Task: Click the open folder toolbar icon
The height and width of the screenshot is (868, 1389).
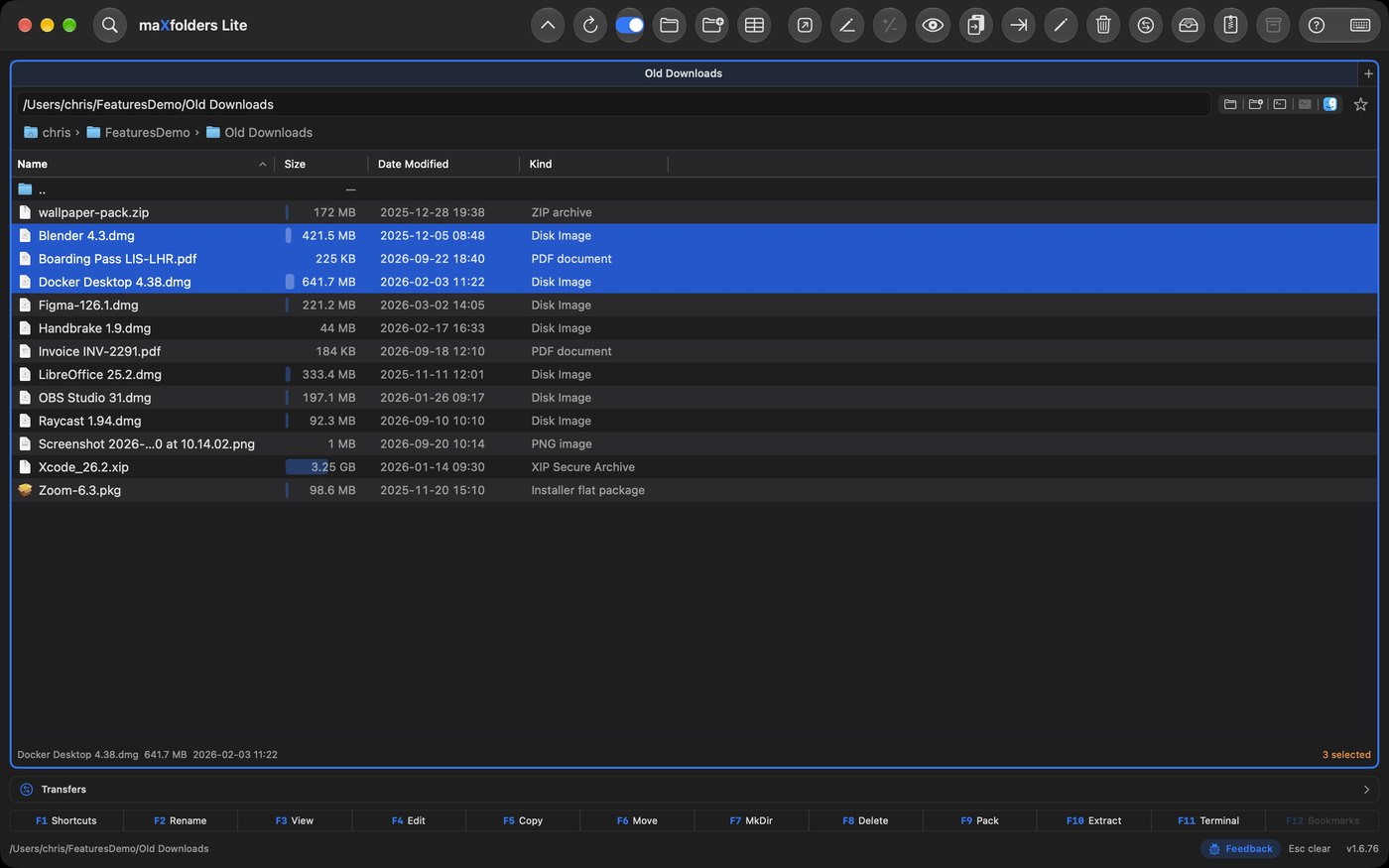Action: click(x=670, y=25)
